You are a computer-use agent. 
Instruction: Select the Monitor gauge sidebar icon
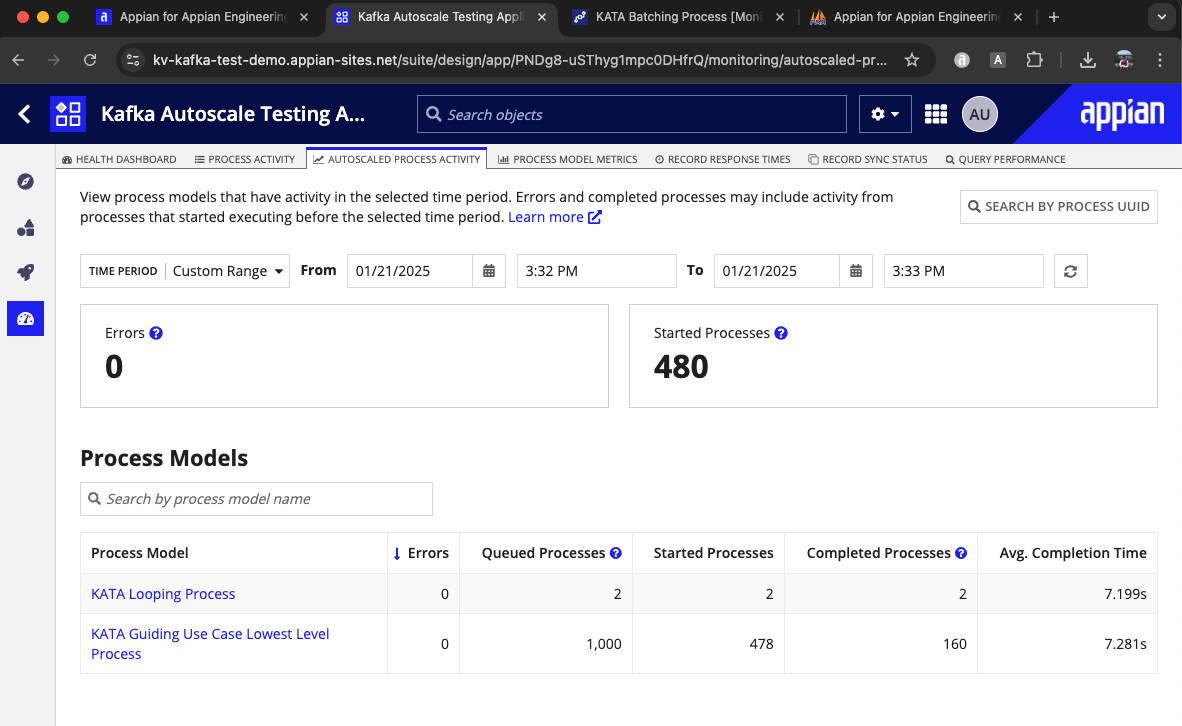(26, 319)
